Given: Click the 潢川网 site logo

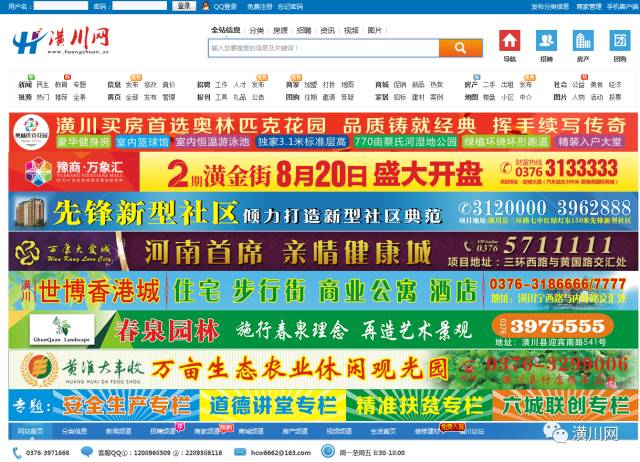Looking at the screenshot, I should pos(61,41).
